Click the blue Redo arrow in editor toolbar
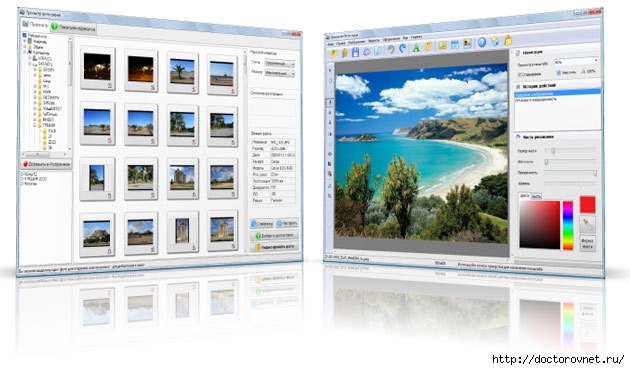The image size is (630, 370). click(403, 49)
